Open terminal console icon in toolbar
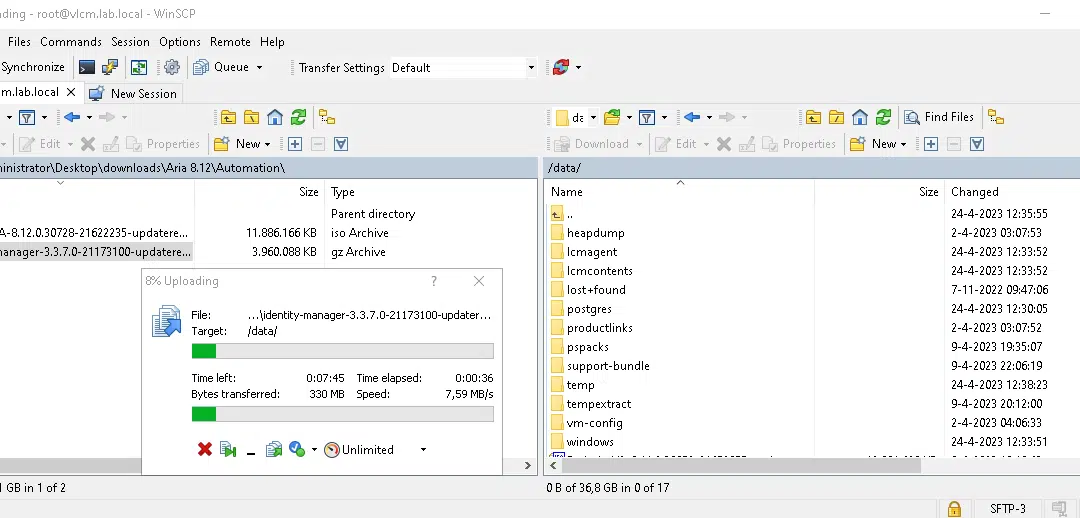Image resolution: width=1080 pixels, height=518 pixels. 87,67
